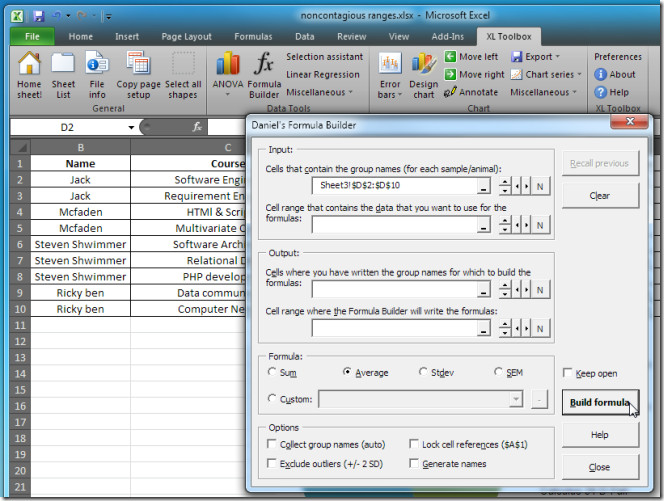Click the dialog Close button

(600, 467)
